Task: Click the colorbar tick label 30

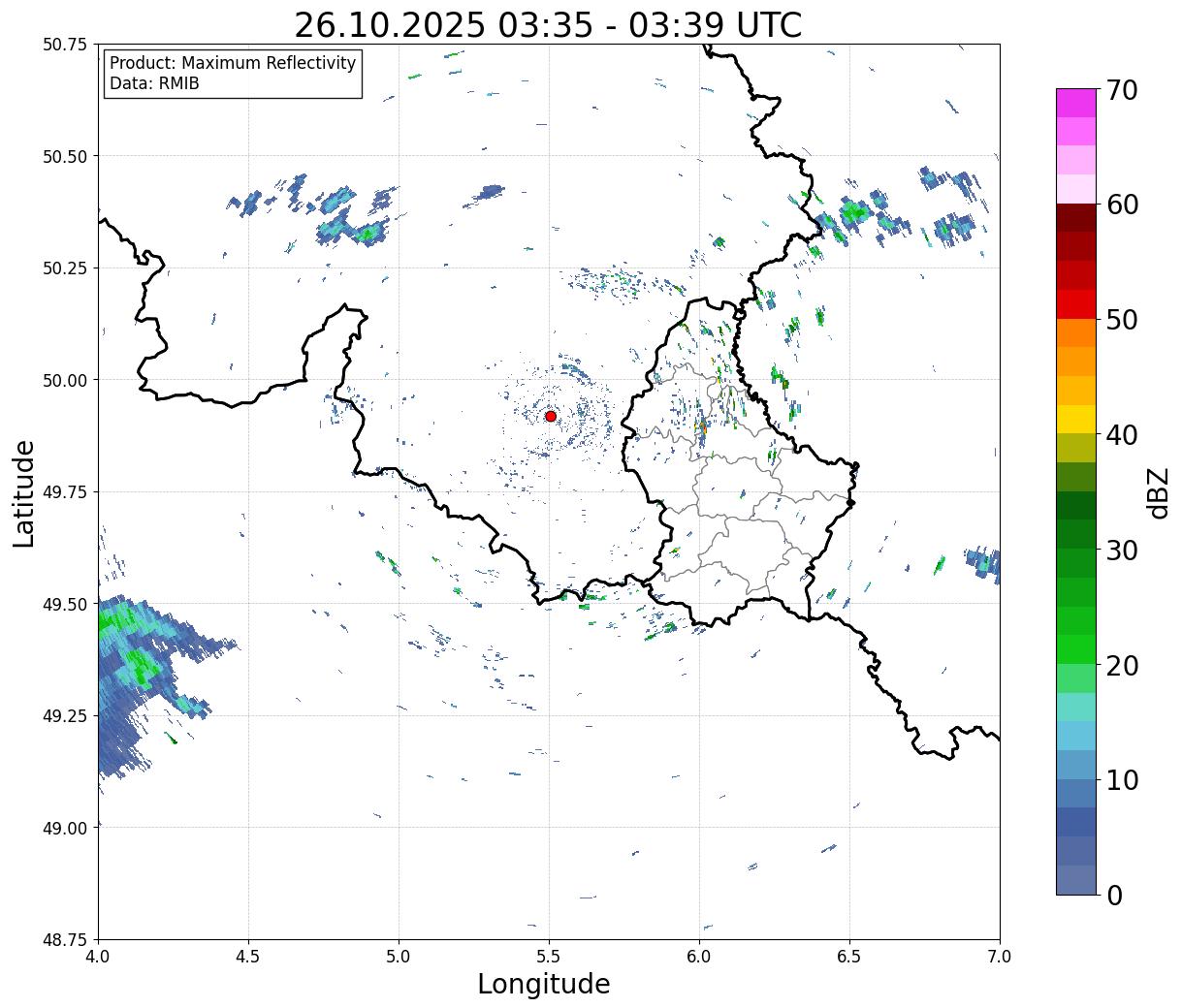Action: [1122, 551]
